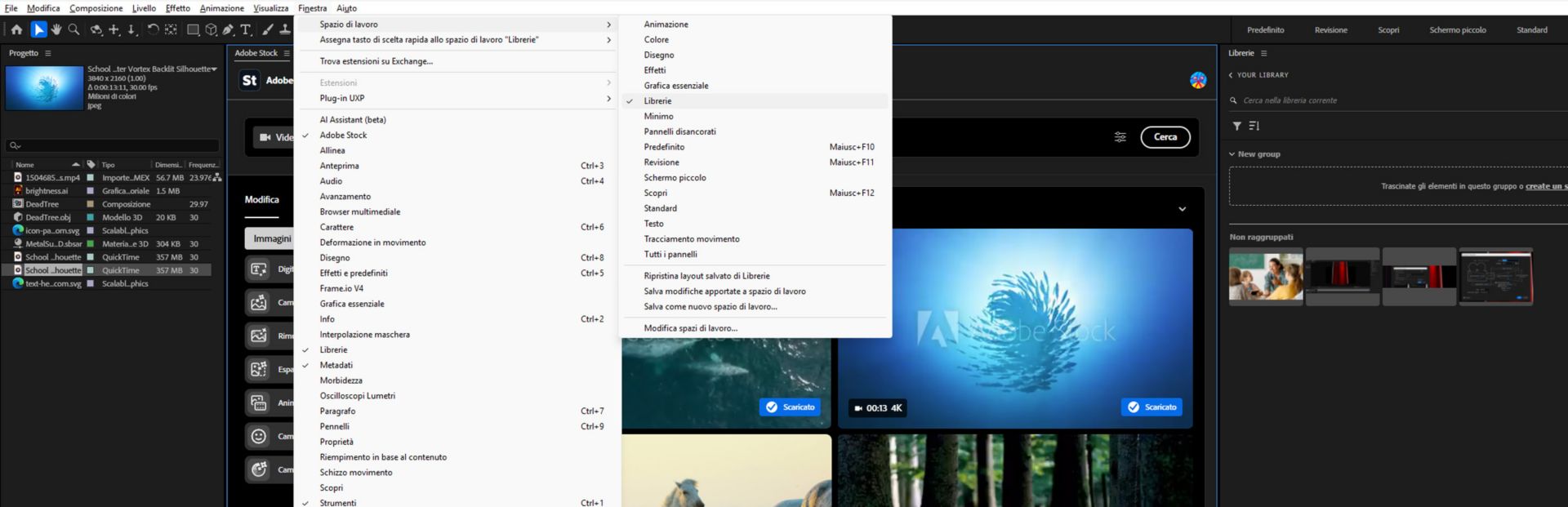Click the Adobe Stock St logo
This screenshot has height=507, width=1568.
[x=249, y=80]
